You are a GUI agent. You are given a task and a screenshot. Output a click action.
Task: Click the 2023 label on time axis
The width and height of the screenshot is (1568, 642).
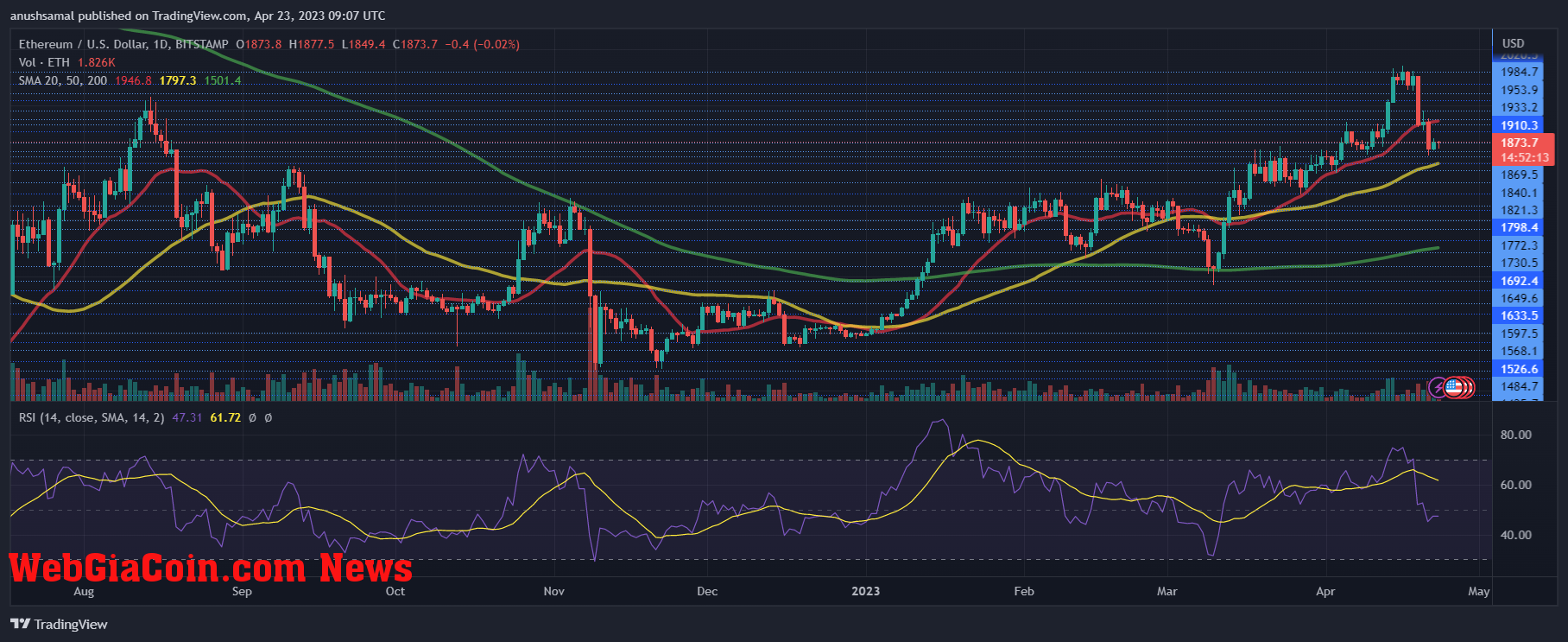pos(865,591)
